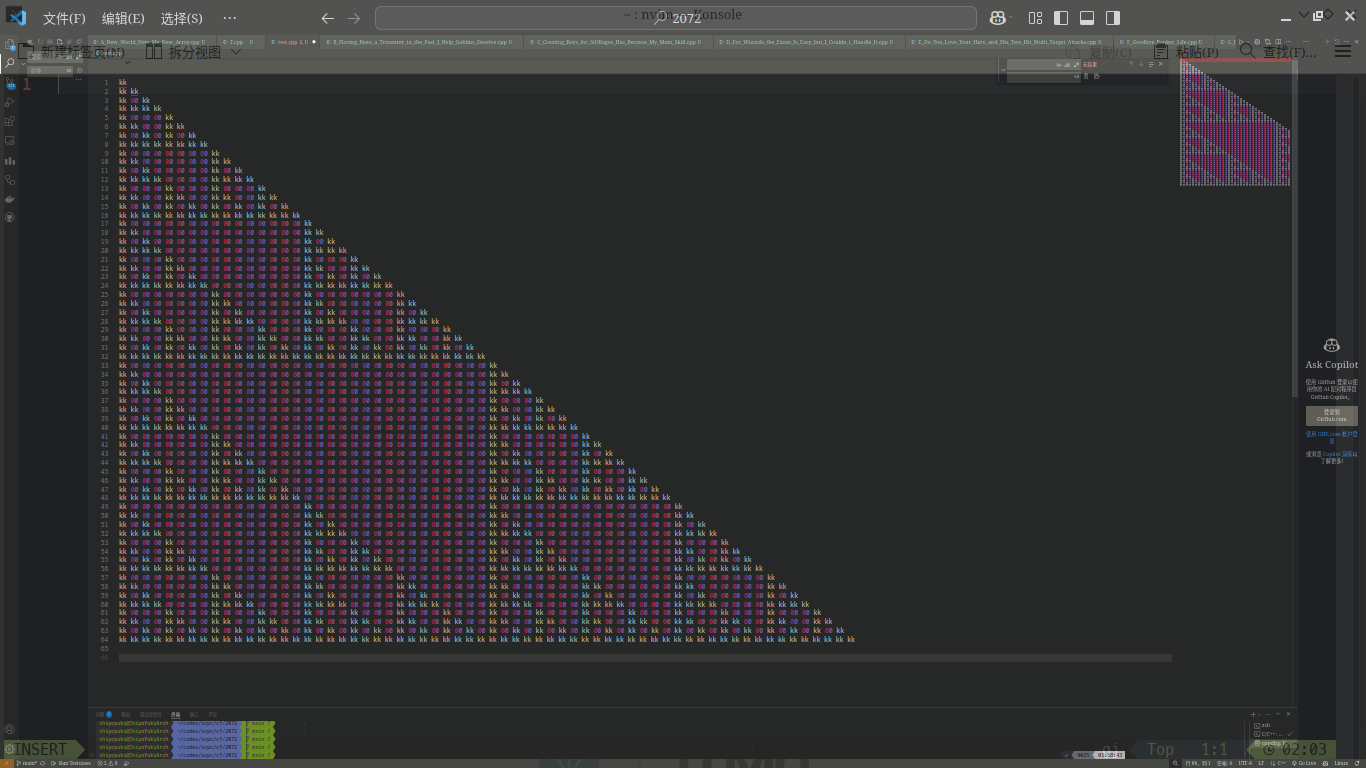Click the back navigation arrow

328,19
